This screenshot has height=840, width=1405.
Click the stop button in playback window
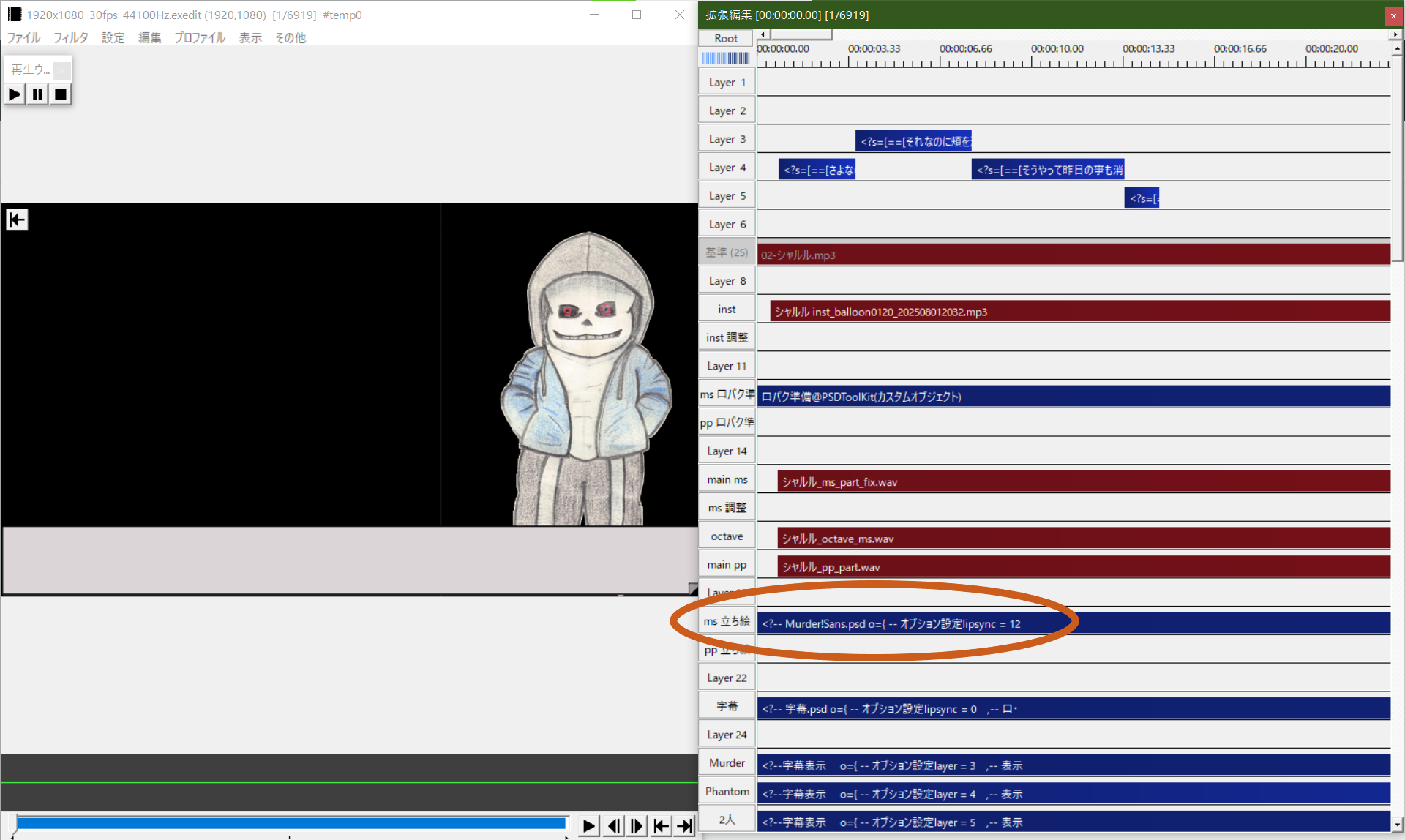(61, 94)
